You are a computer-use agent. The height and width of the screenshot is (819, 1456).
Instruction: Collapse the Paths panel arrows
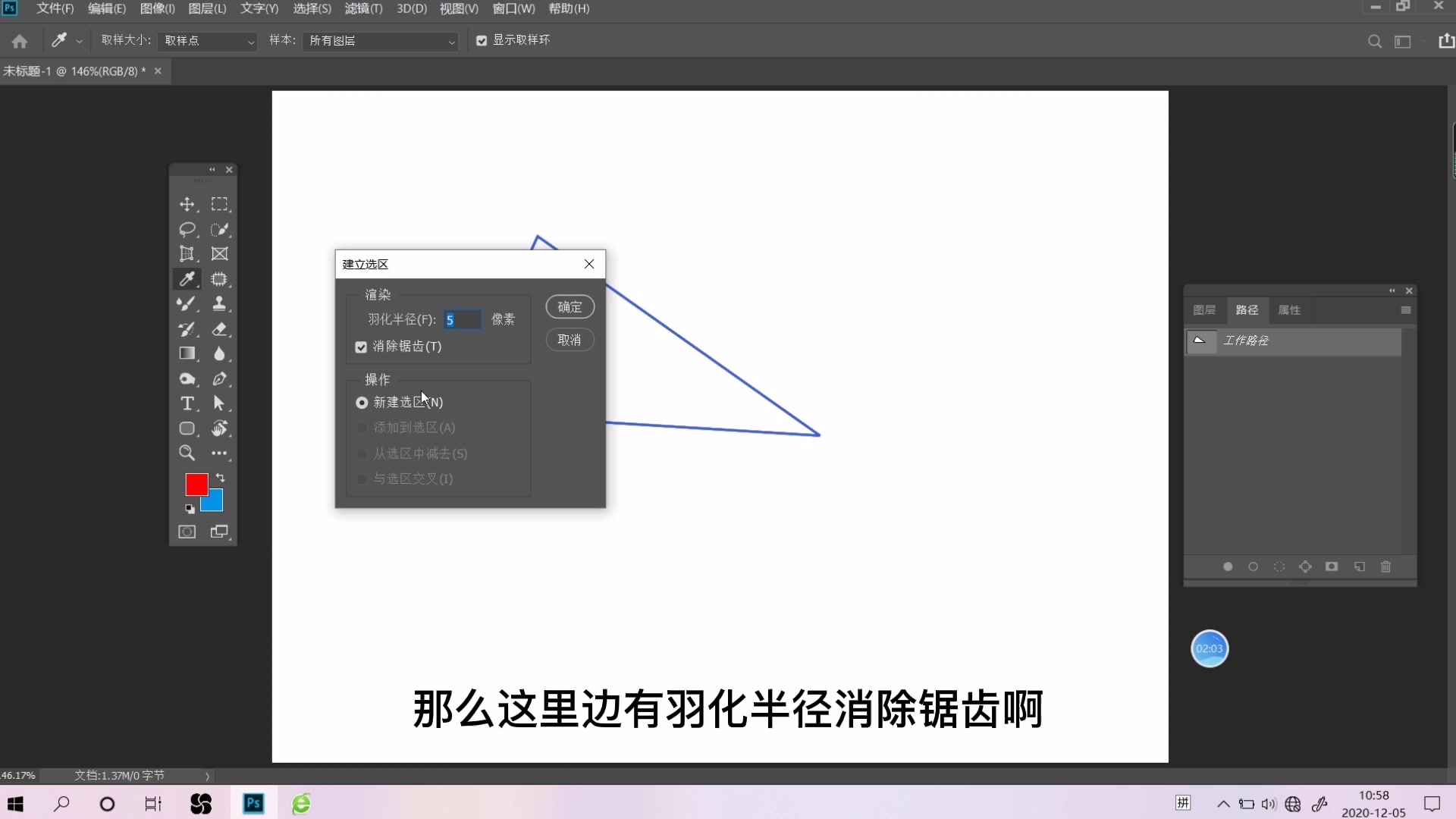1392,290
